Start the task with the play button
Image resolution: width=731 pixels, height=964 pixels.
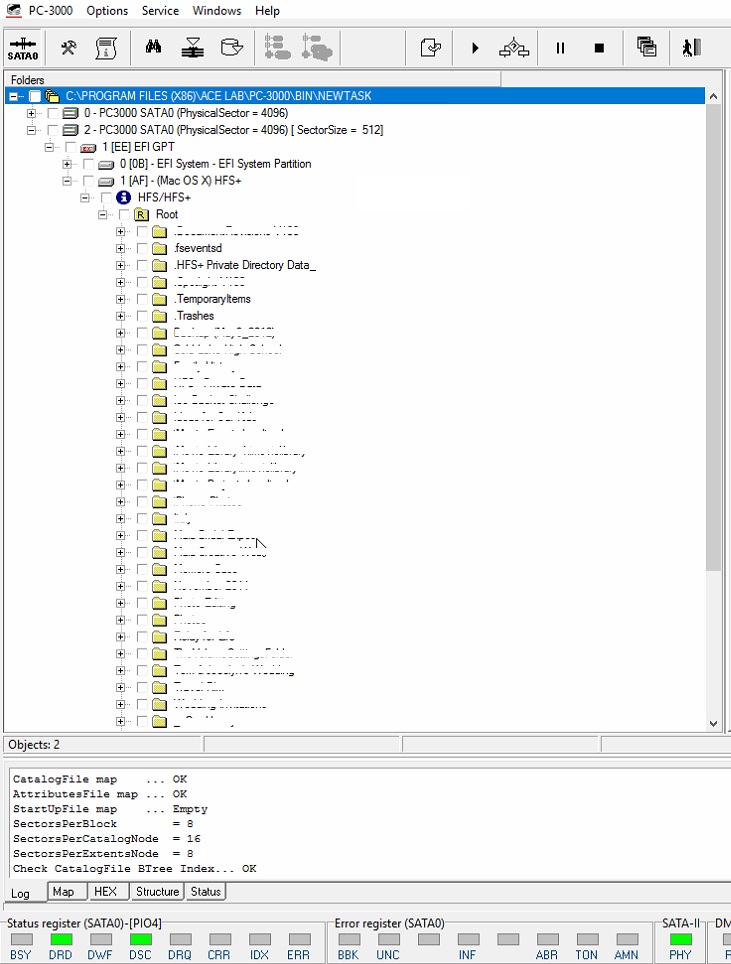(475, 48)
